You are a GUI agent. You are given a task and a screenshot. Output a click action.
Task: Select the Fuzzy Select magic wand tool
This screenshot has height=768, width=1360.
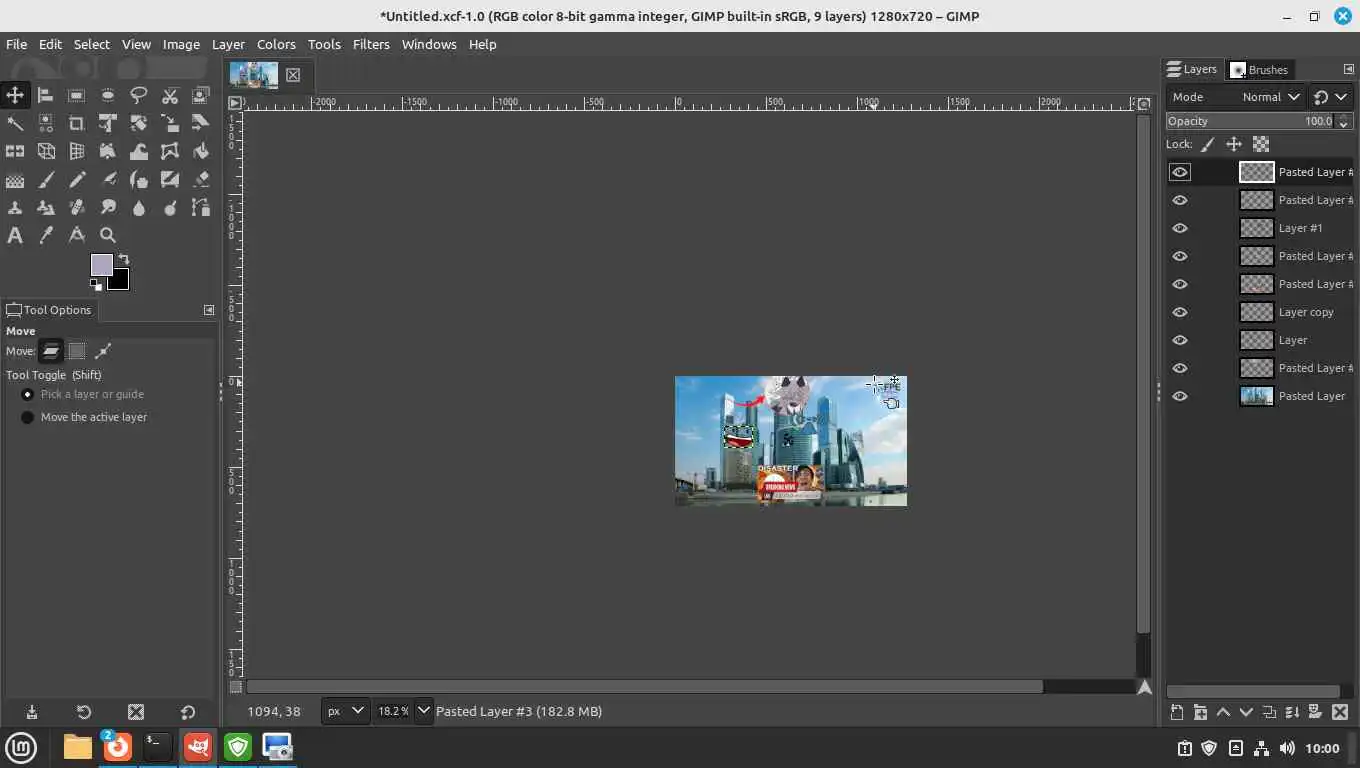pos(15,123)
